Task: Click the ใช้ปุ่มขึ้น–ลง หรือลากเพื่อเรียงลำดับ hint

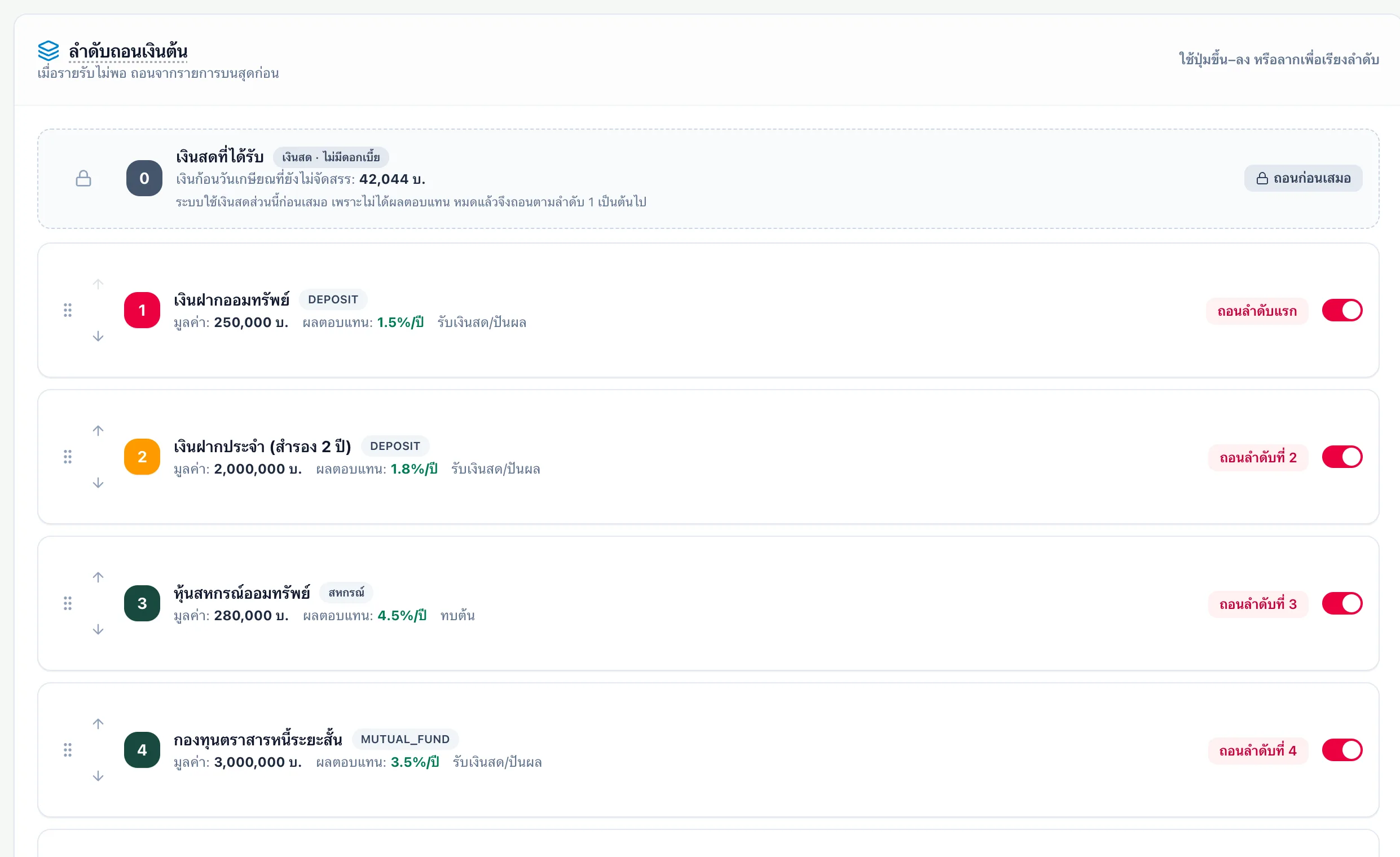Action: point(1279,59)
